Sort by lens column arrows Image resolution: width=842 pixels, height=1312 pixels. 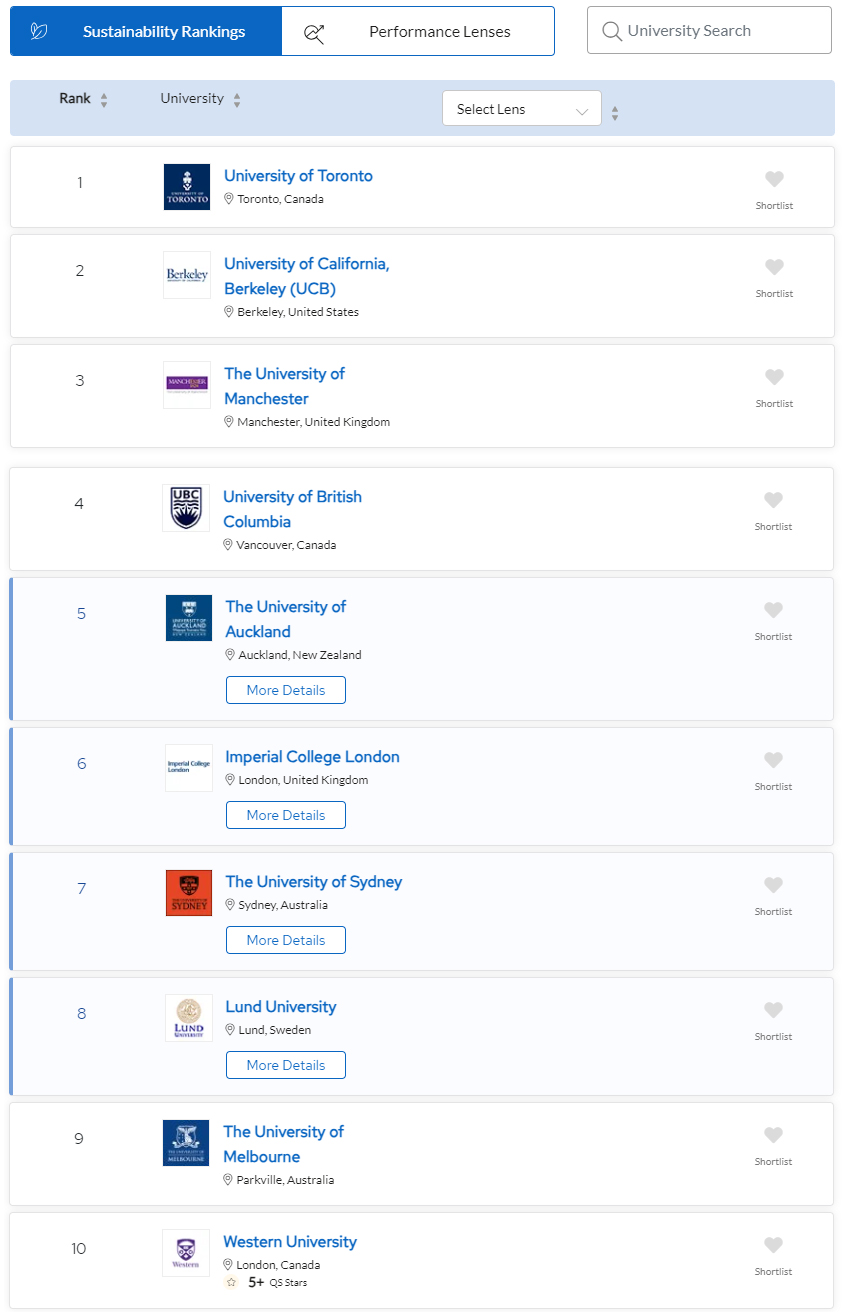(615, 113)
